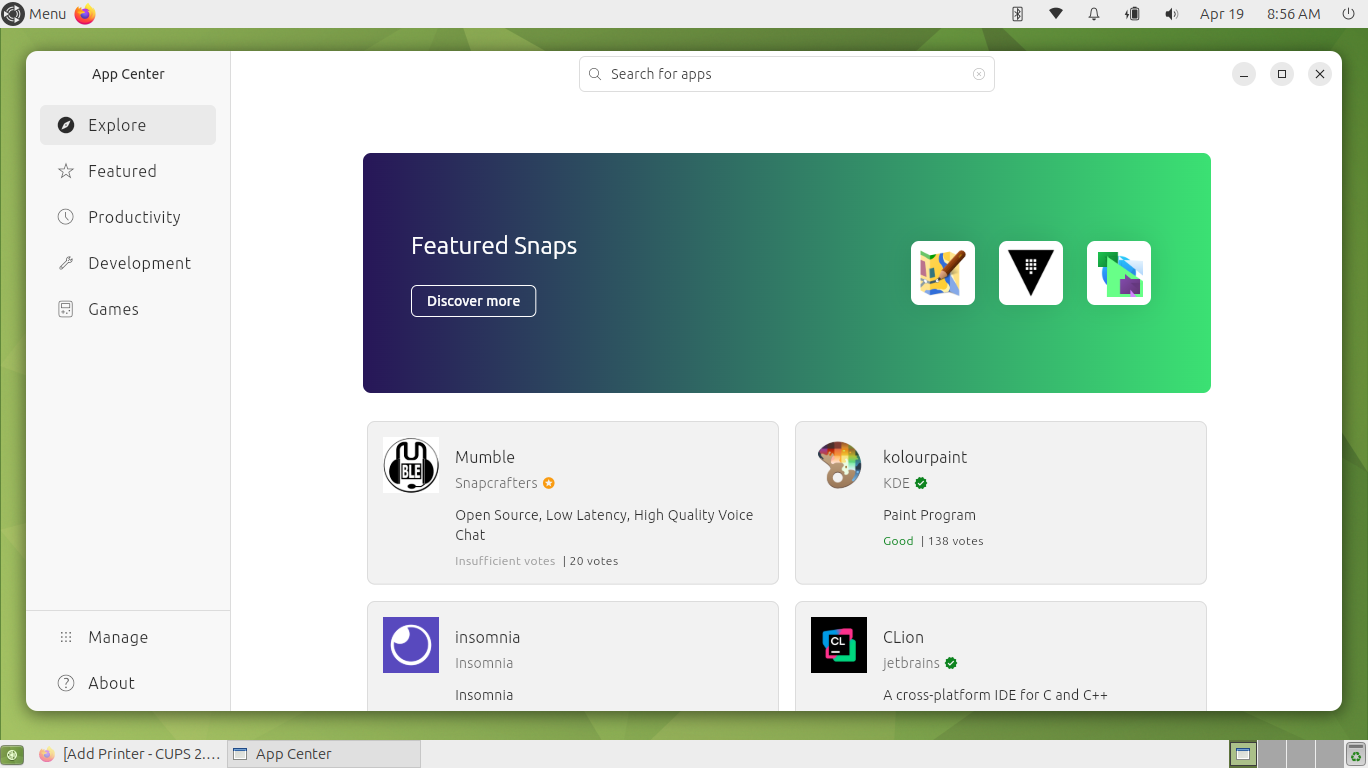This screenshot has height=768, width=1368.
Task: Open the Explore section in sidebar
Action: pos(128,125)
